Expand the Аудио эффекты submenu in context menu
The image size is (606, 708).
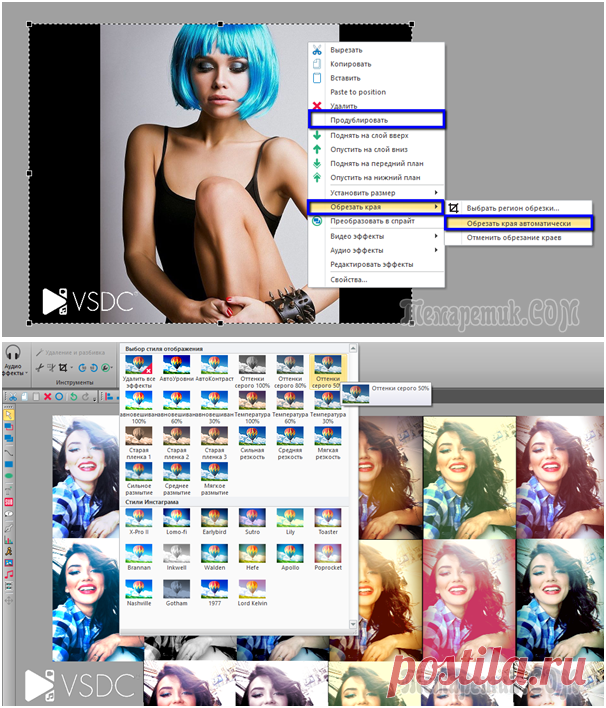436,250
